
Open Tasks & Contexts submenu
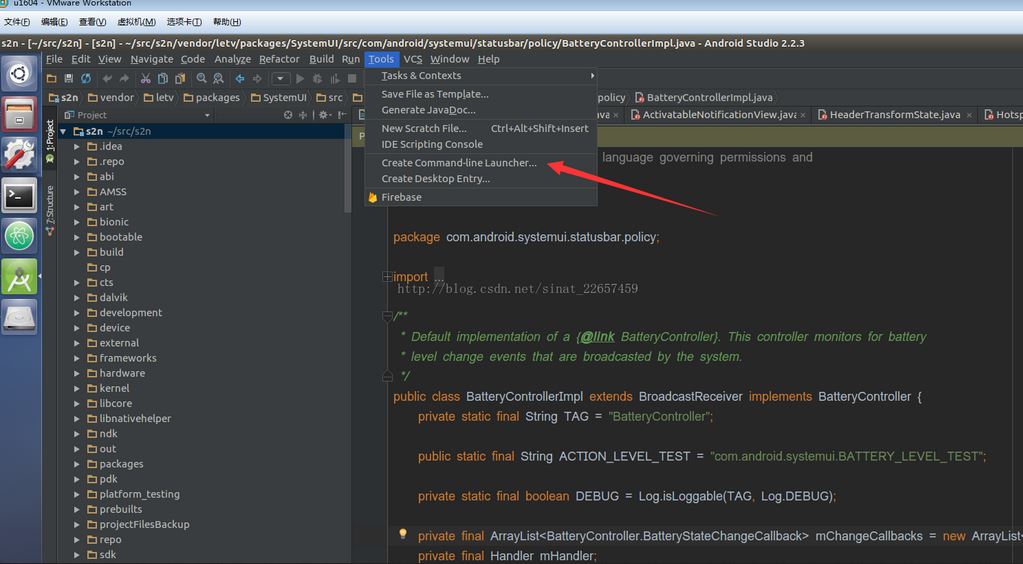(x=481, y=76)
